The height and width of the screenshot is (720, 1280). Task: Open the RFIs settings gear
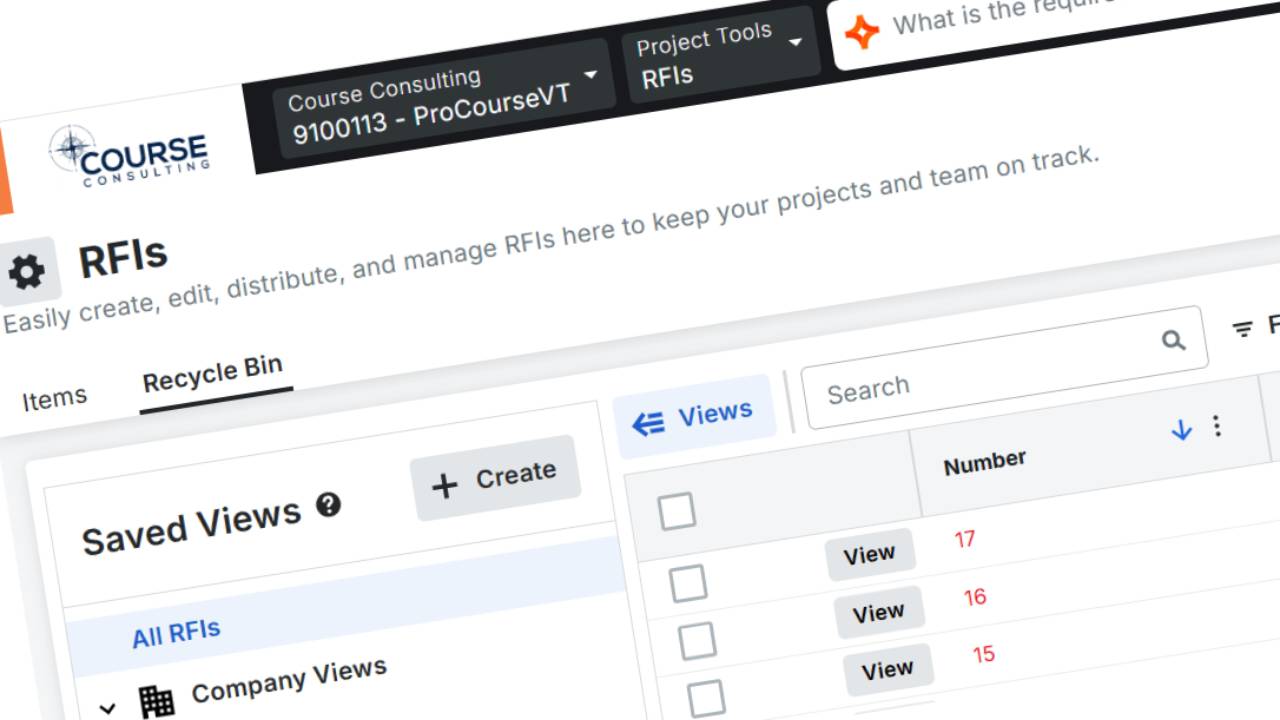(26, 272)
